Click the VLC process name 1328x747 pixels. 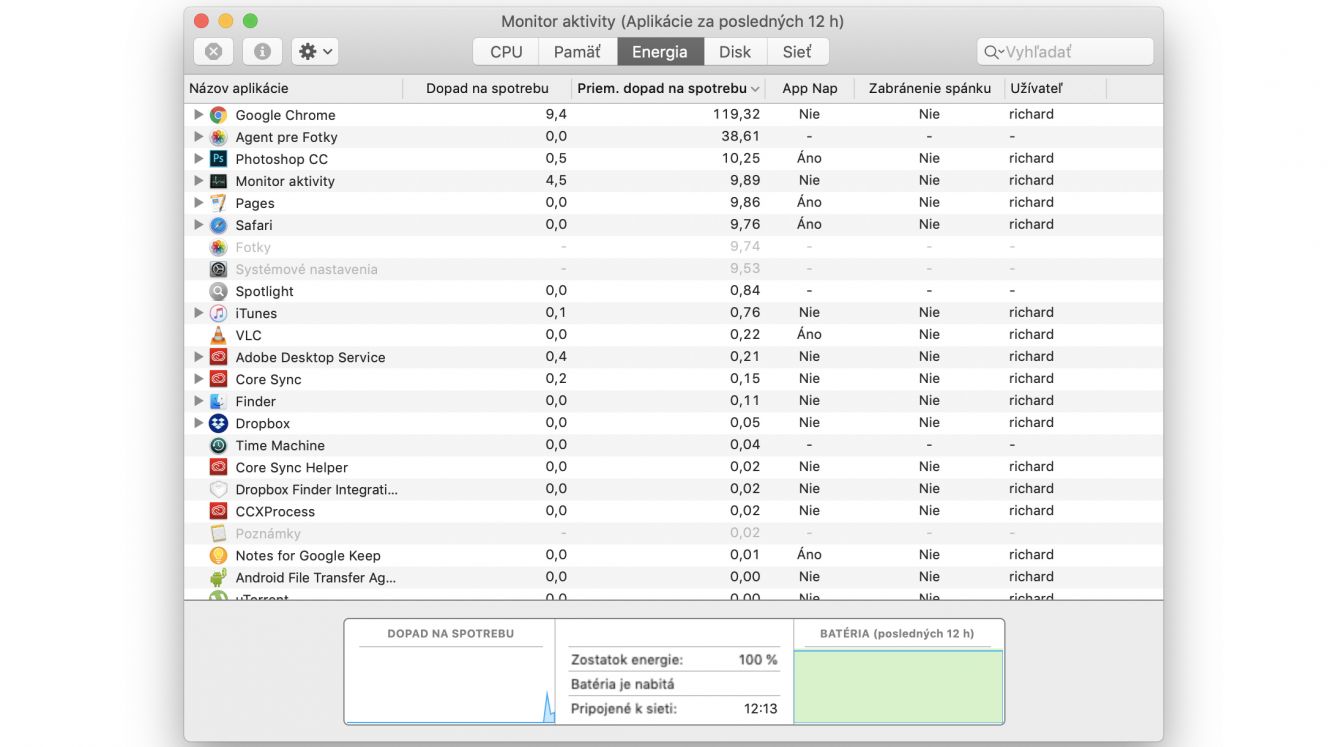click(x=248, y=335)
